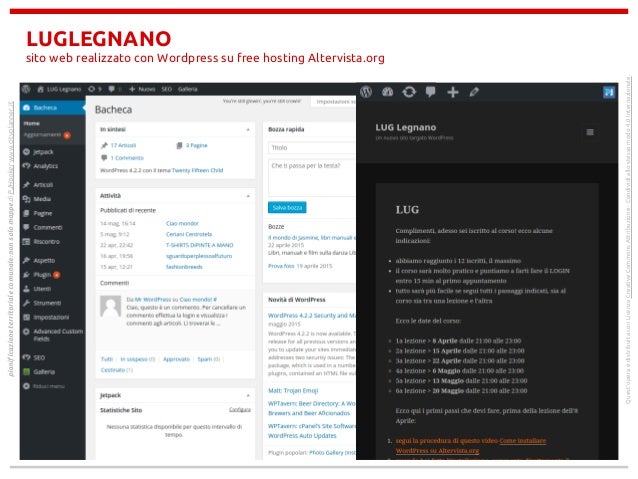The image size is (638, 479).
Task: Click Nuovo plus in admin bar
Action: click(142, 89)
